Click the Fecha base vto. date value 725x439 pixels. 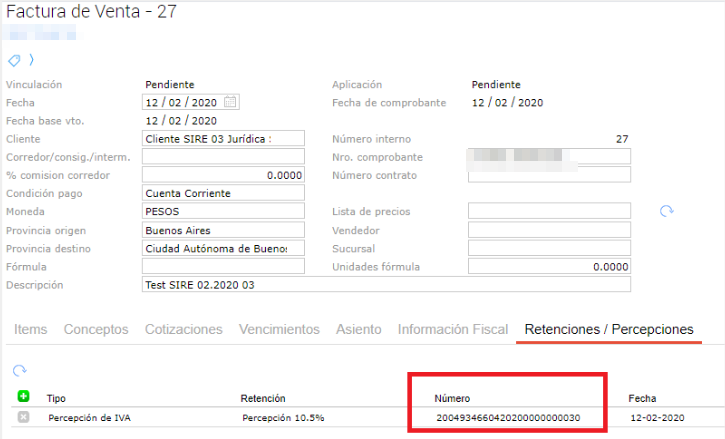coord(181,121)
